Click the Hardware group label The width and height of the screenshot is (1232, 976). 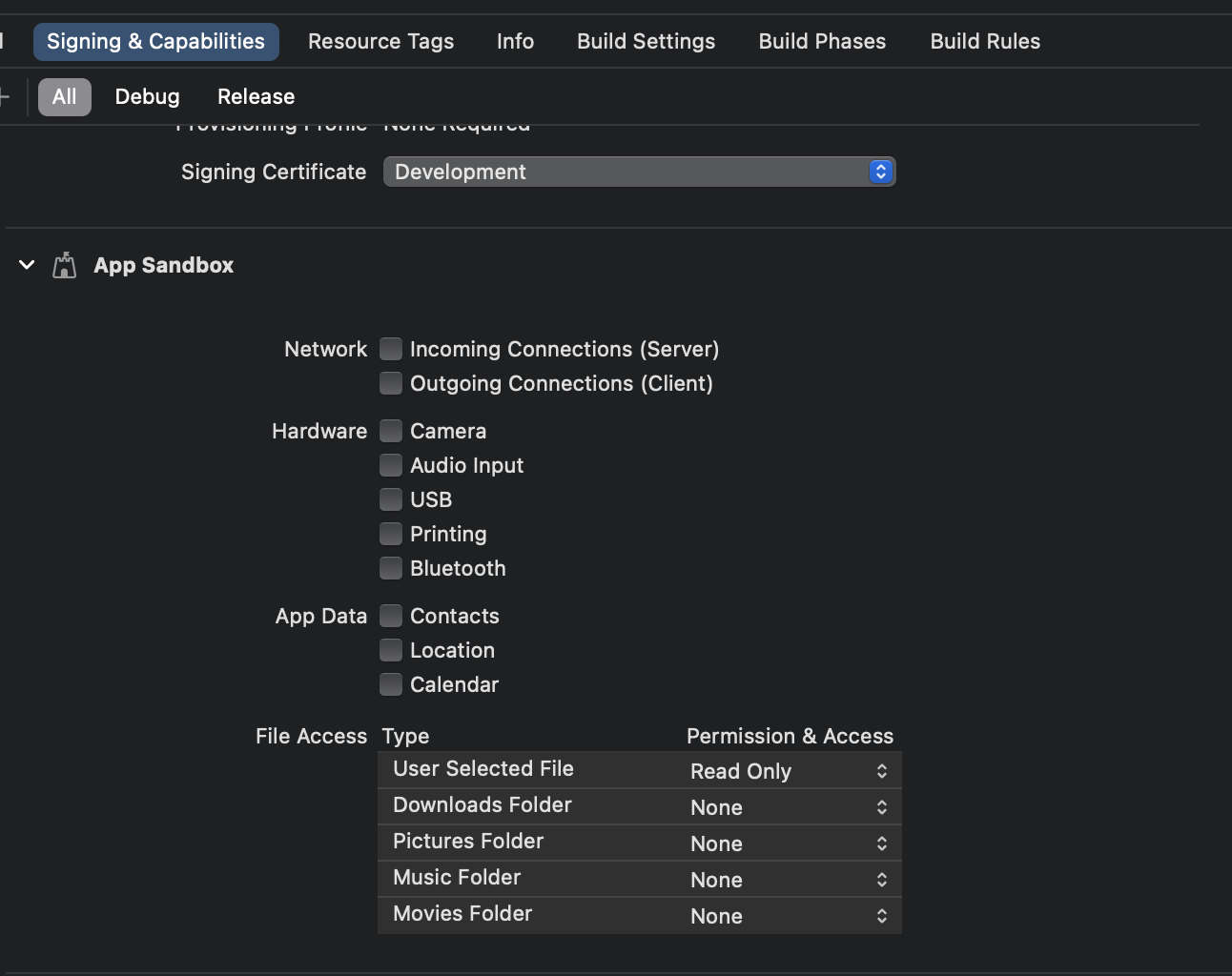[x=319, y=432]
